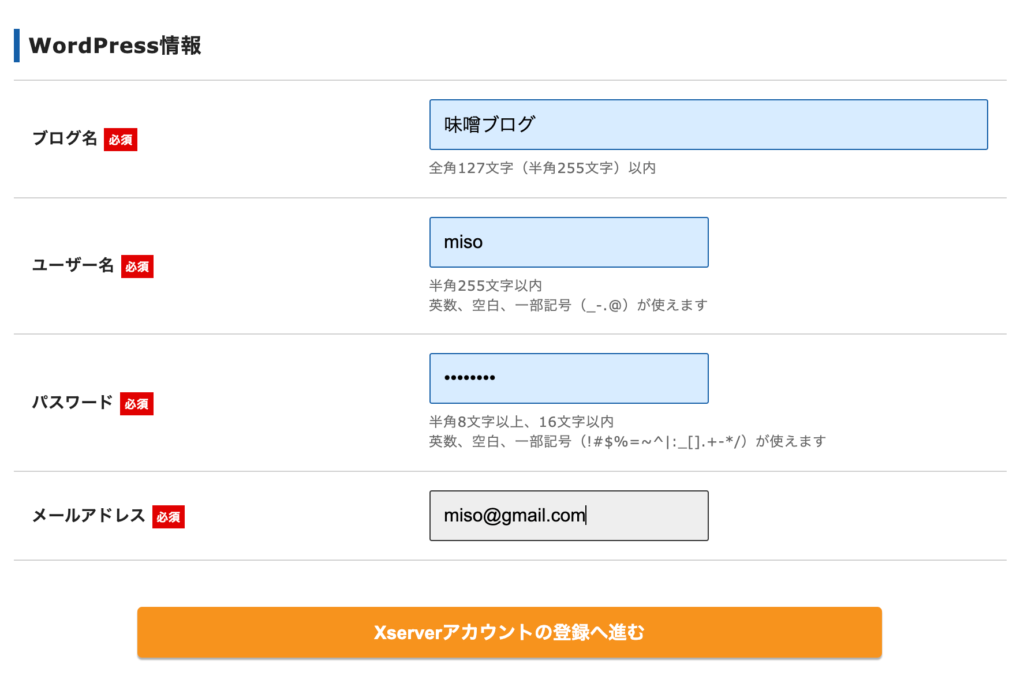Click the 必須 badge beside メールアドレス
This screenshot has width=1024, height=683.
tap(168, 516)
